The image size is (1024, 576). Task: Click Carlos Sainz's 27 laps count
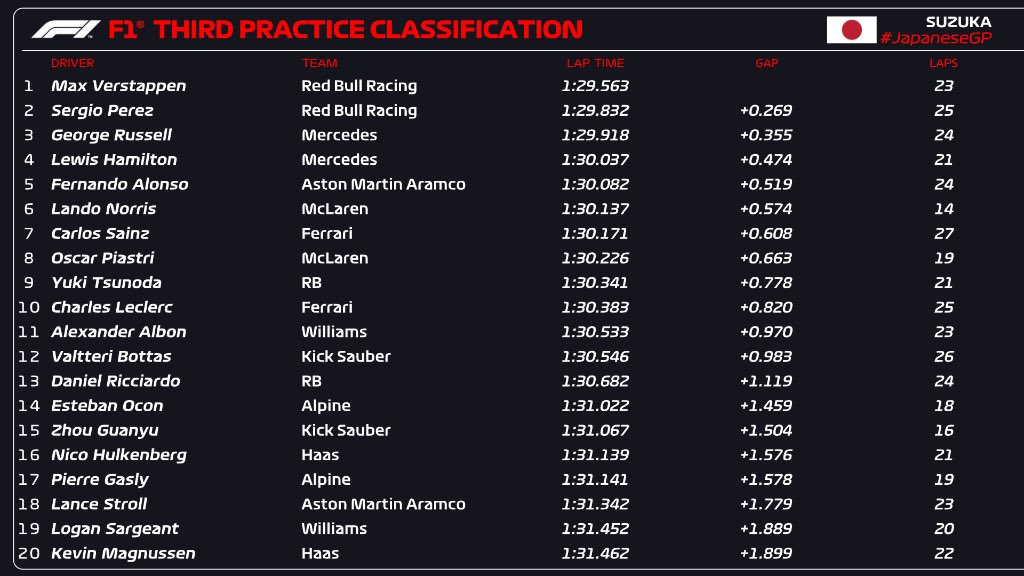click(943, 233)
